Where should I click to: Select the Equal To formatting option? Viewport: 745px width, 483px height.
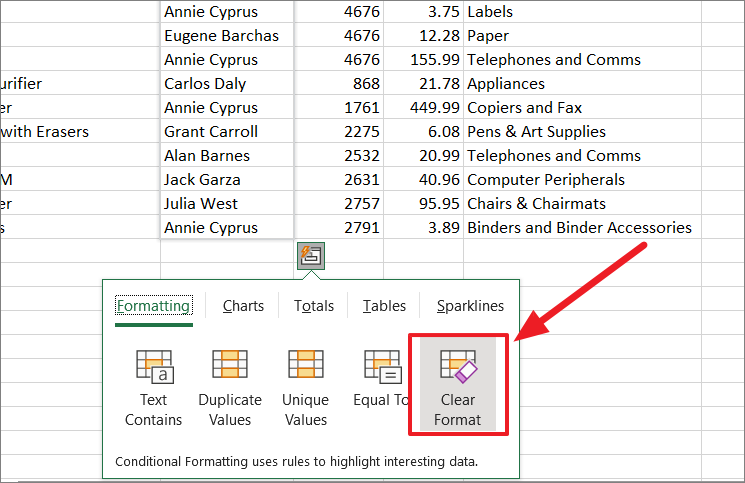[x=382, y=379]
